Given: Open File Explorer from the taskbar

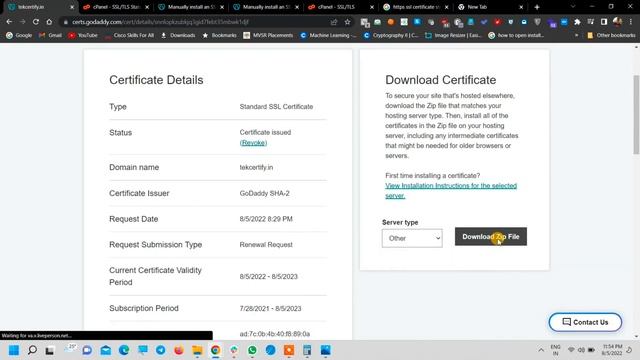Looking at the screenshot, I should coord(197,350).
